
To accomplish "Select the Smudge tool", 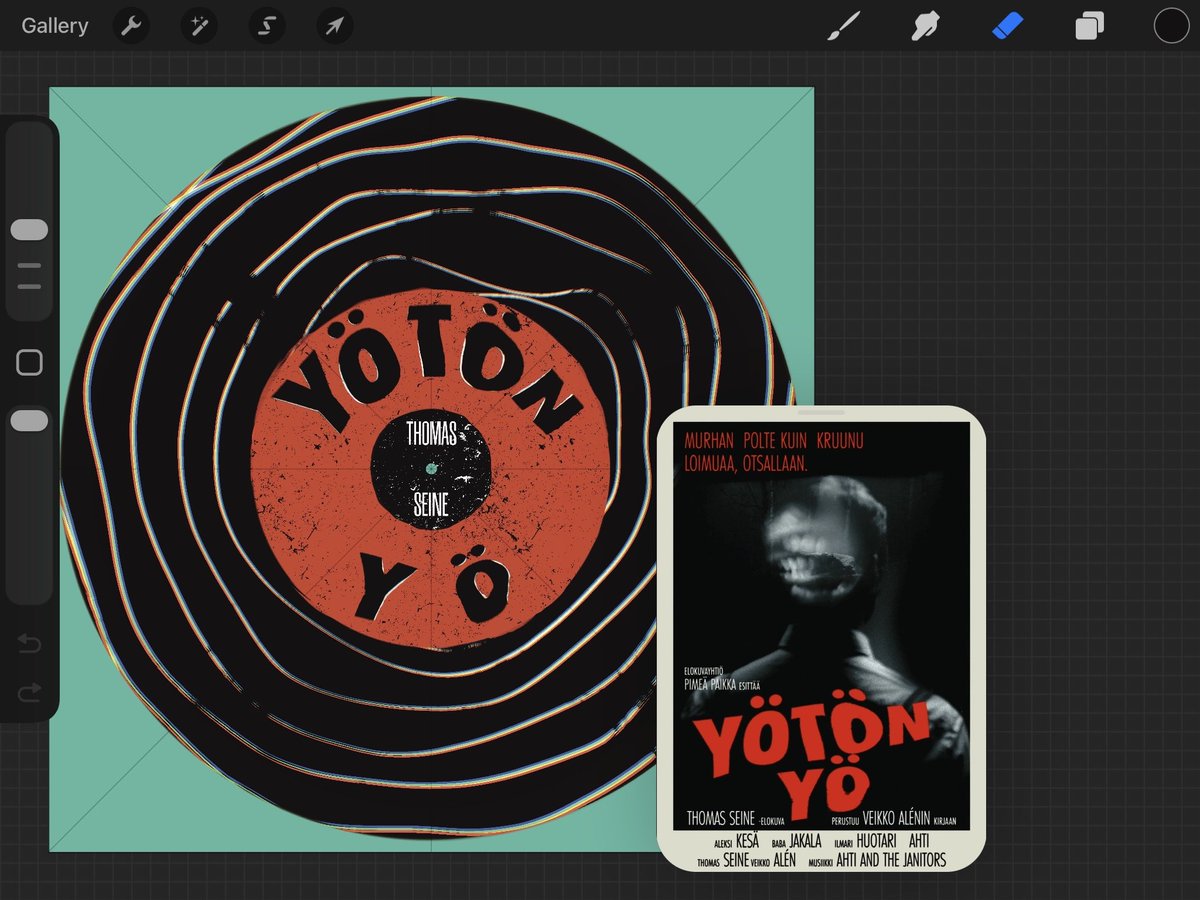I will [x=925, y=26].
